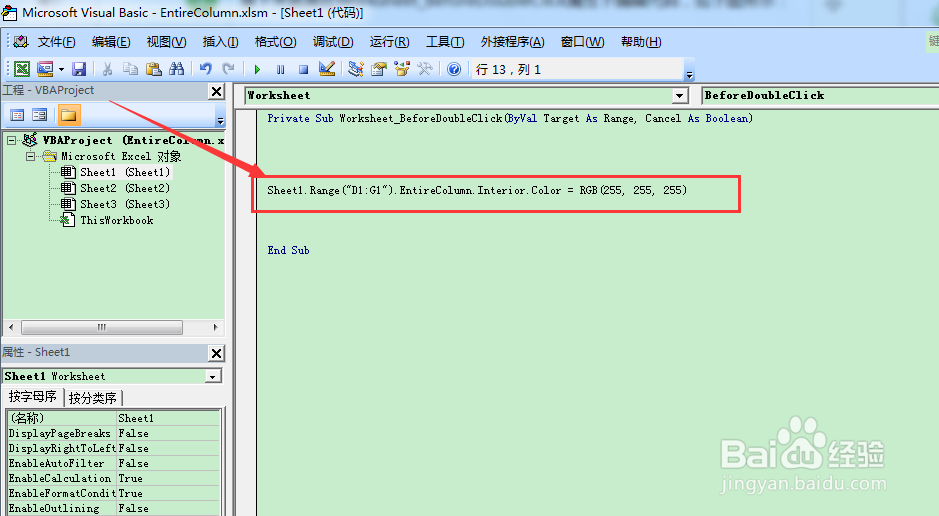Open the 外接程序(A) menu

coord(513,42)
